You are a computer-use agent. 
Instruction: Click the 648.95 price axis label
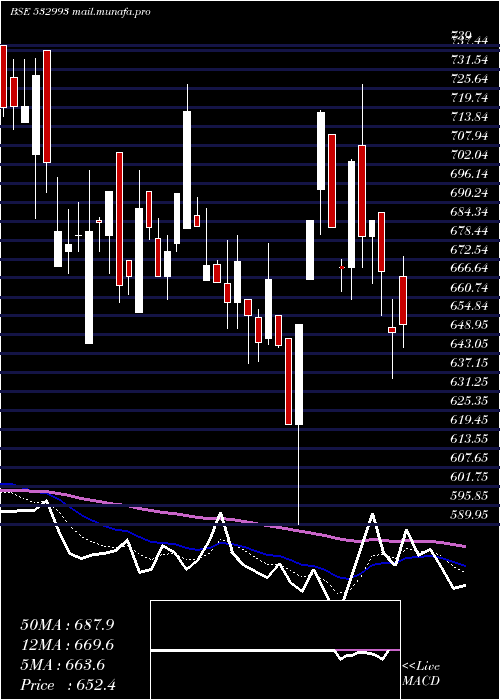click(469, 325)
